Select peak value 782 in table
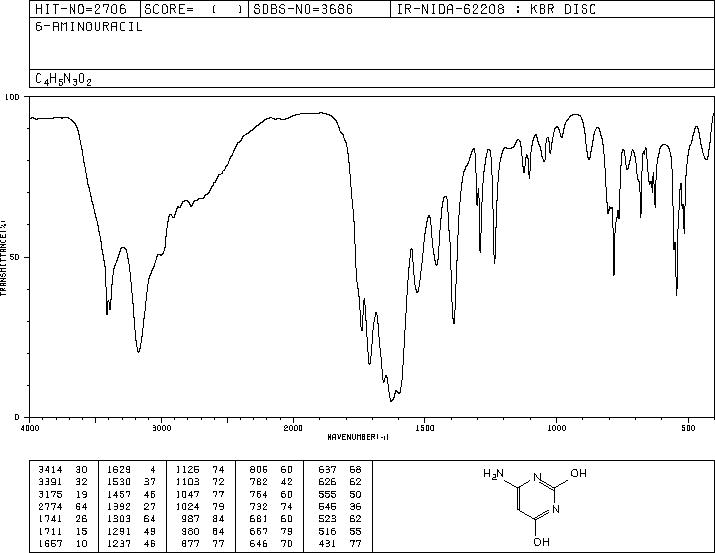This screenshot has height=553, width=715. 259,482
